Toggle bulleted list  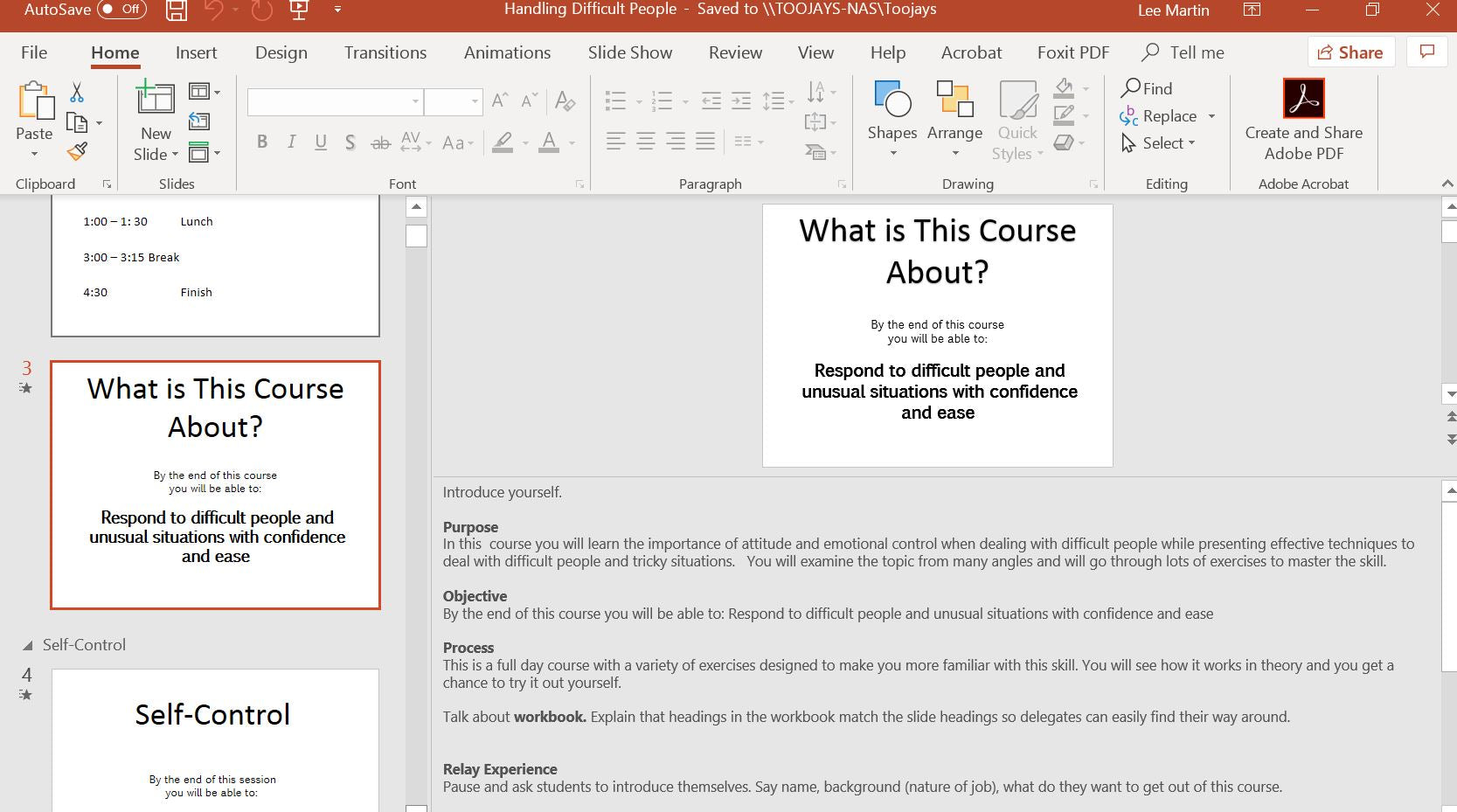tap(616, 101)
